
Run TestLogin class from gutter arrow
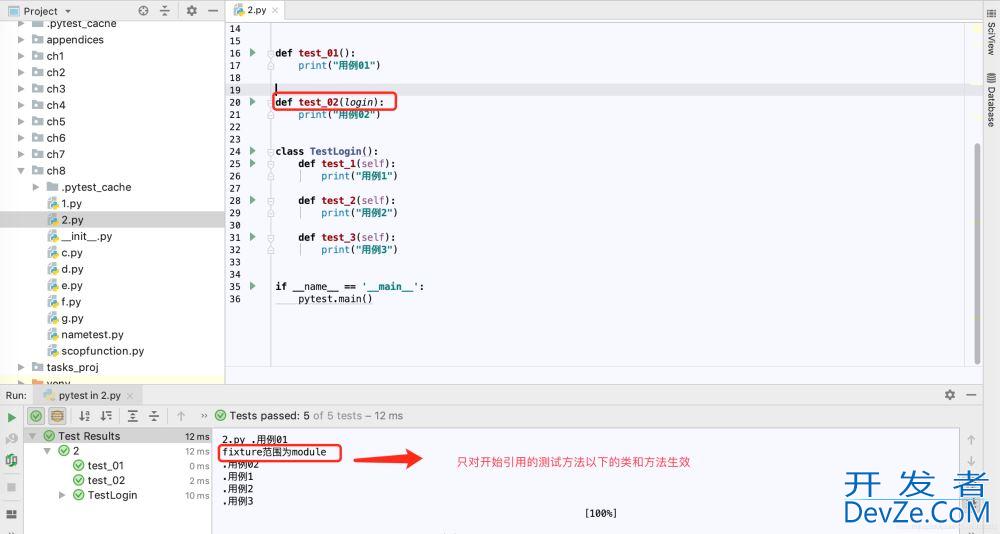(x=253, y=151)
